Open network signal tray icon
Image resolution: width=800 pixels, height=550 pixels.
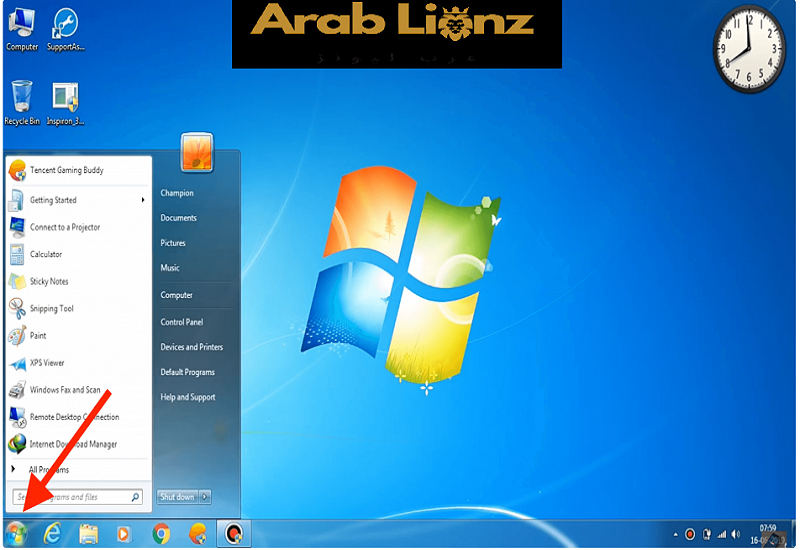pos(722,534)
